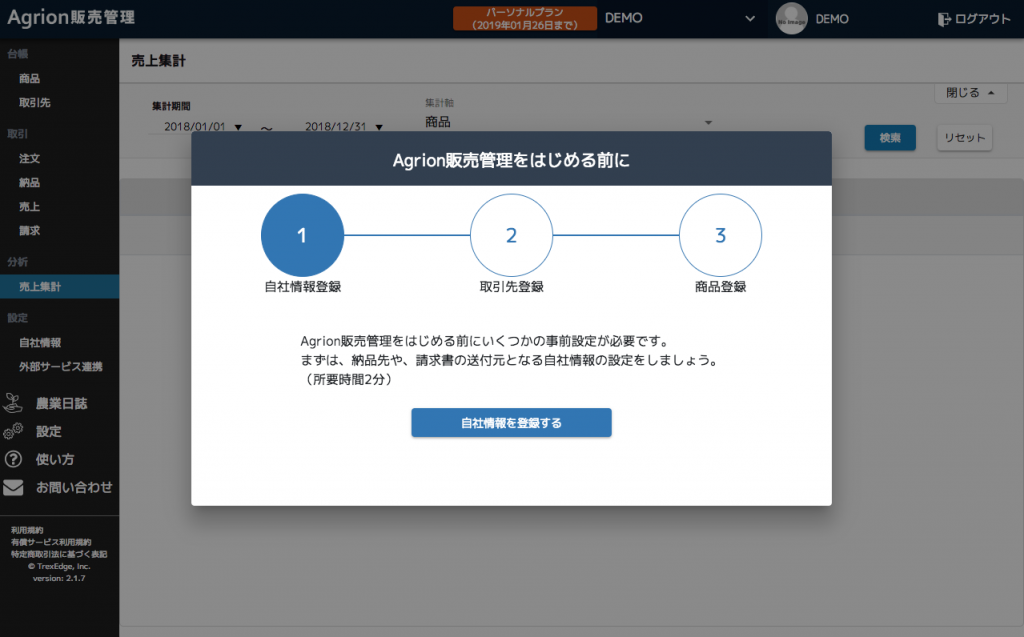Click the 利用規約 footer link
This screenshot has width=1024, height=637.
[27, 530]
